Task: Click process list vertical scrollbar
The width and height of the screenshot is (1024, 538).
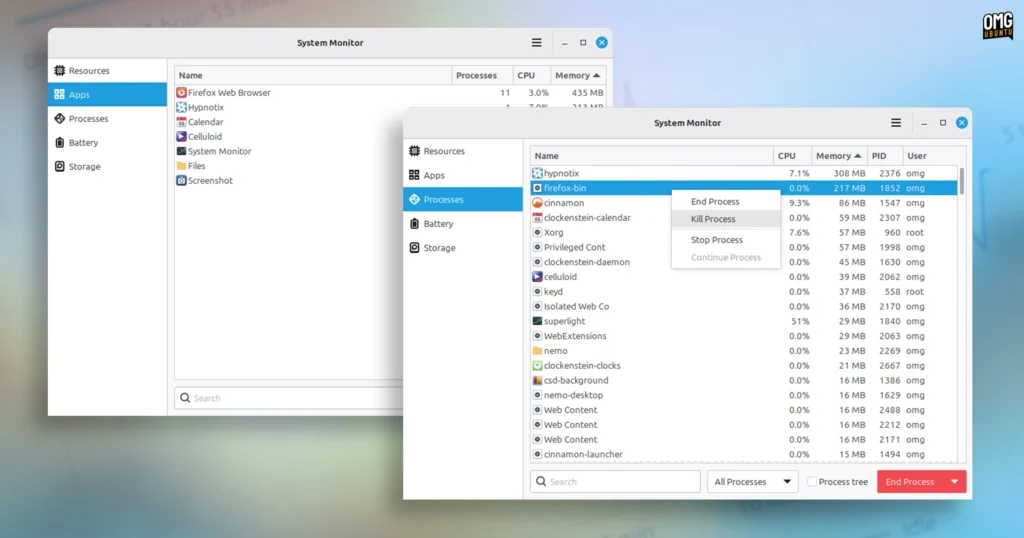Action: click(961, 181)
